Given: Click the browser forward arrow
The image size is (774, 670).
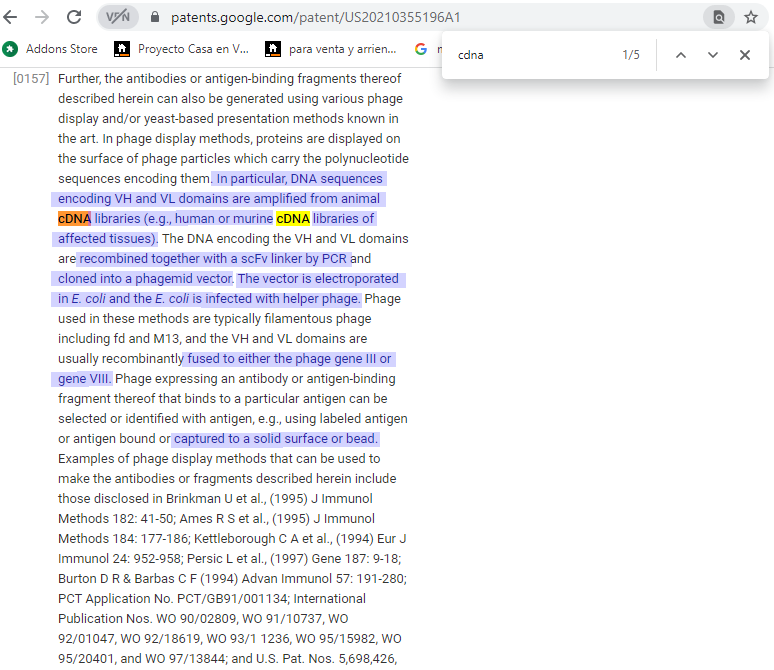Looking at the screenshot, I should click(x=42, y=17).
